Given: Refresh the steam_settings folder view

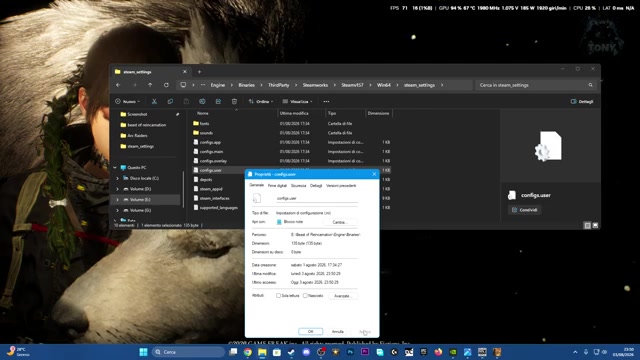Looking at the screenshot, I should 166,85.
